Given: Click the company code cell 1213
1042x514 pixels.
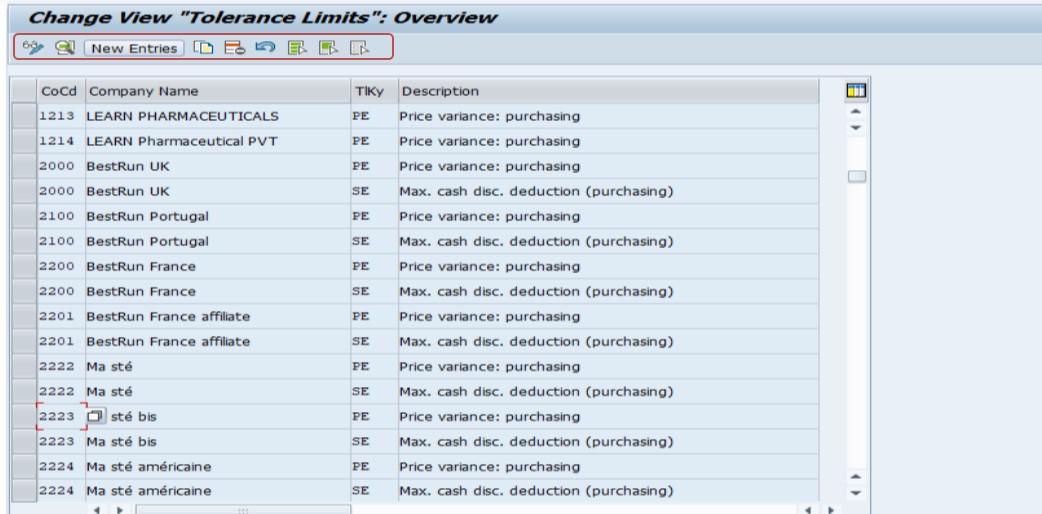Looking at the screenshot, I should click(61, 116).
